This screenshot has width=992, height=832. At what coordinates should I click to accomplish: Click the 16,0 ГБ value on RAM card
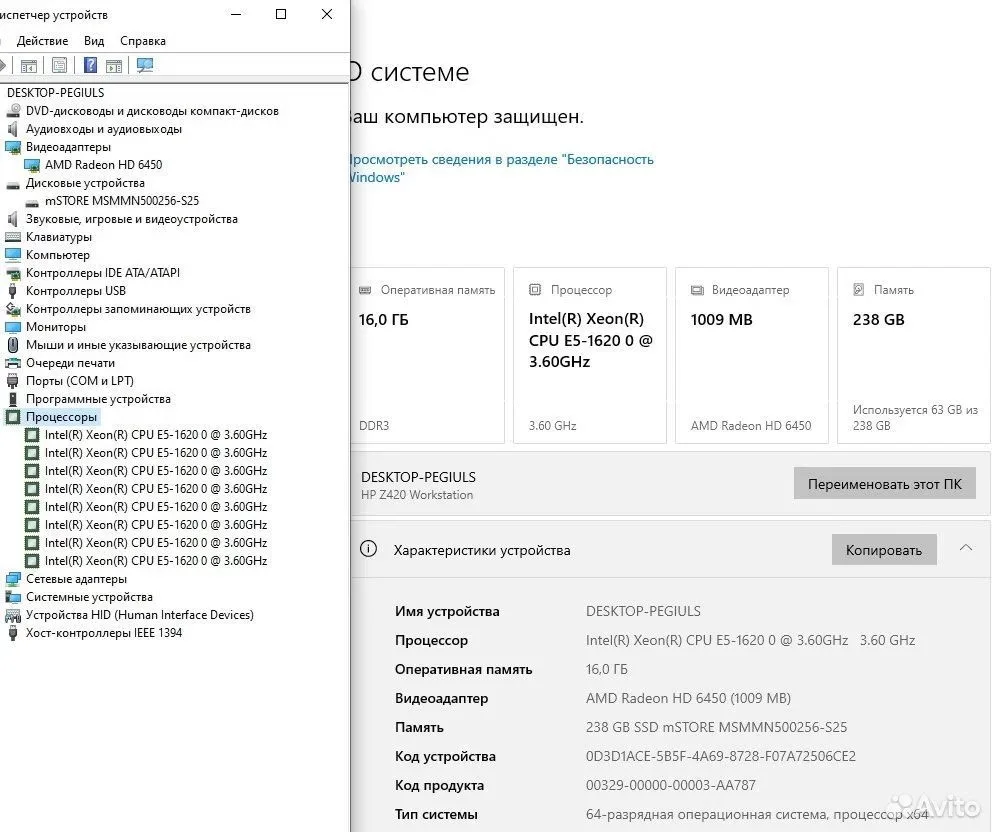pyautogui.click(x=383, y=320)
